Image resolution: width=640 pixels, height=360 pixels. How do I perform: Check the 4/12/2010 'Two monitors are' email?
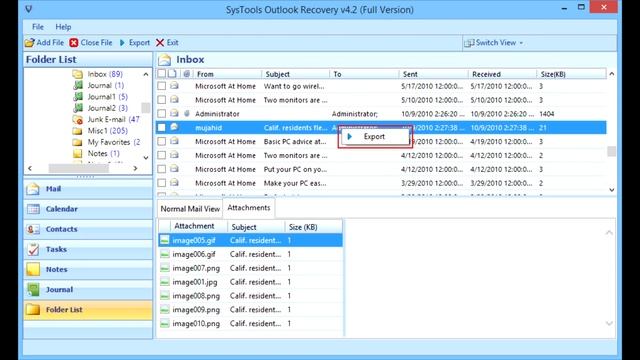pos(162,155)
